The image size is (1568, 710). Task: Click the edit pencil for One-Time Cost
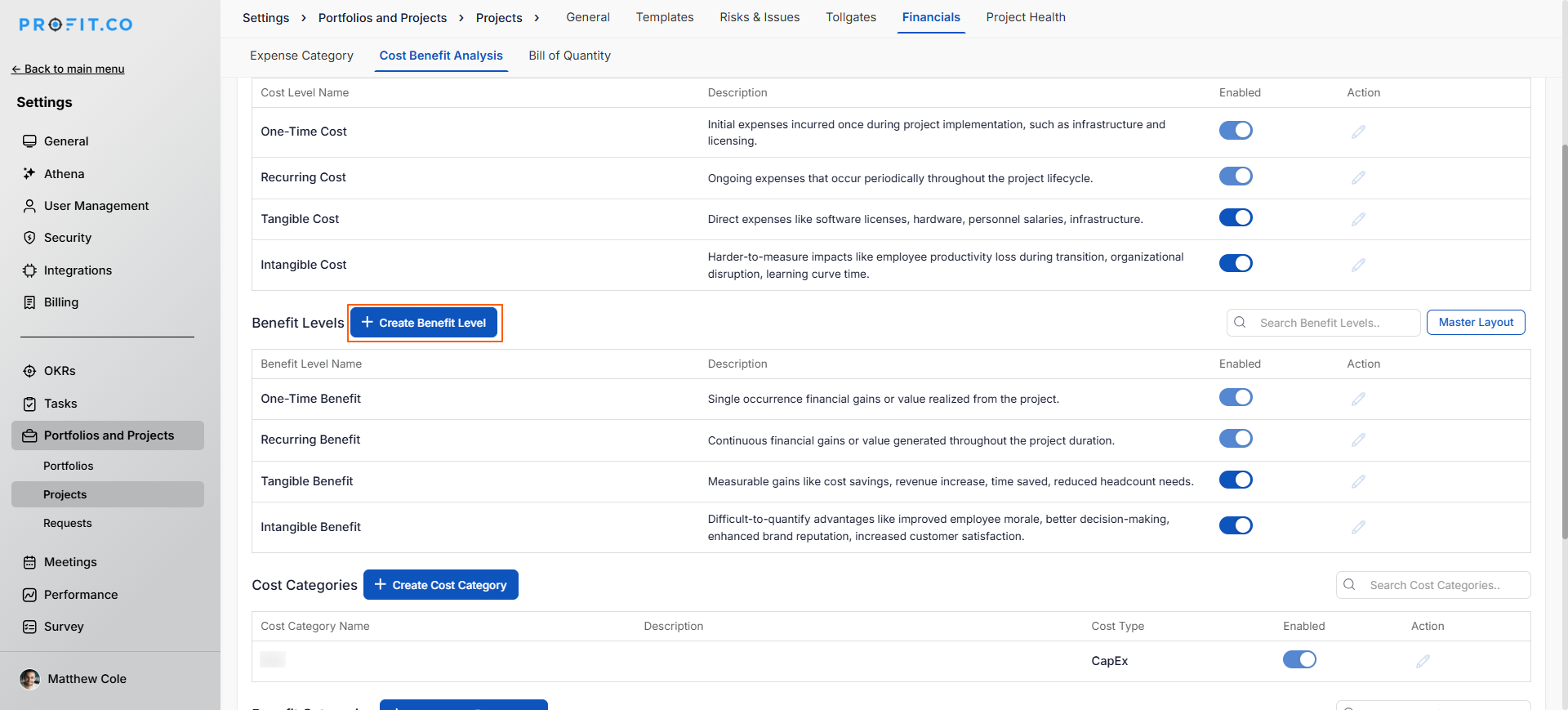pyautogui.click(x=1358, y=132)
